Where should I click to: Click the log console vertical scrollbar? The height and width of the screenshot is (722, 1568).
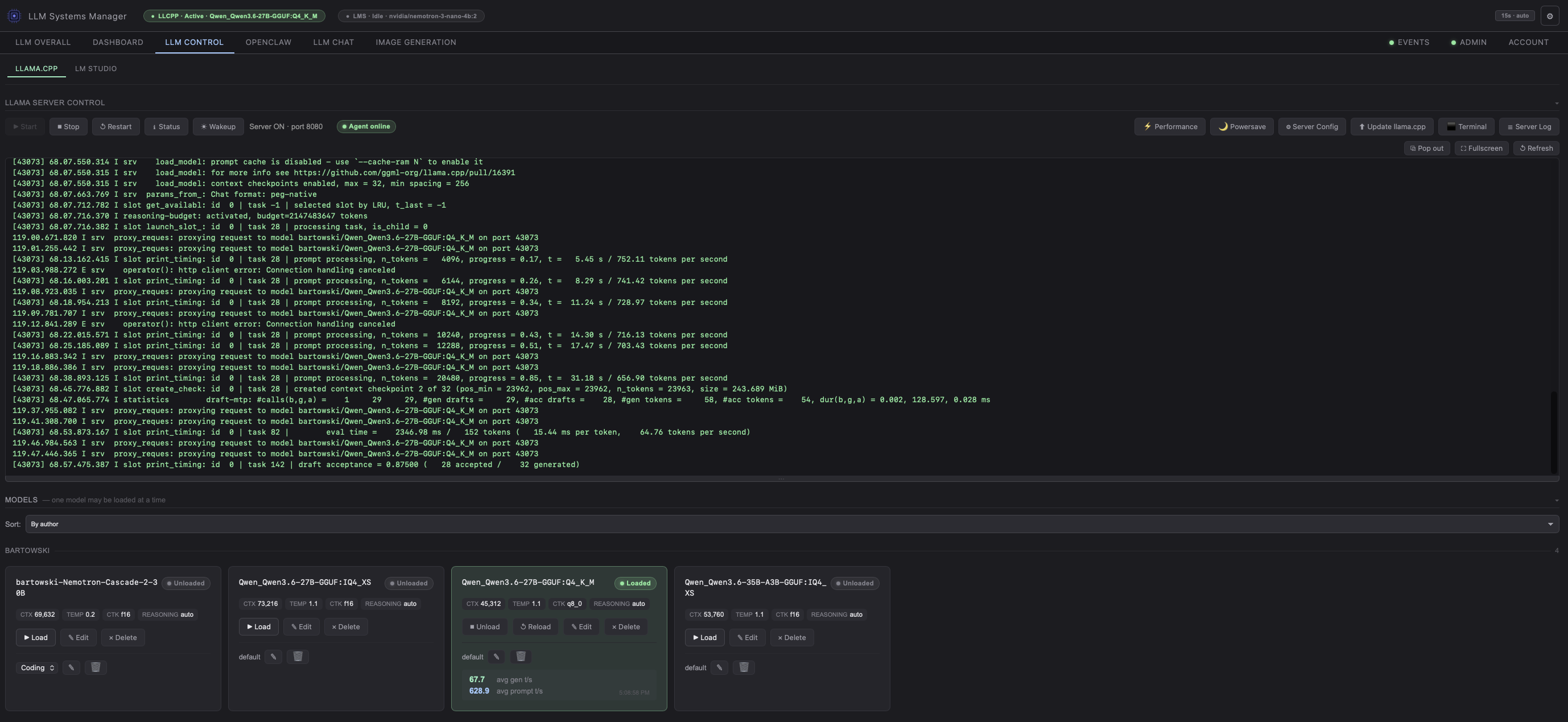1554,432
